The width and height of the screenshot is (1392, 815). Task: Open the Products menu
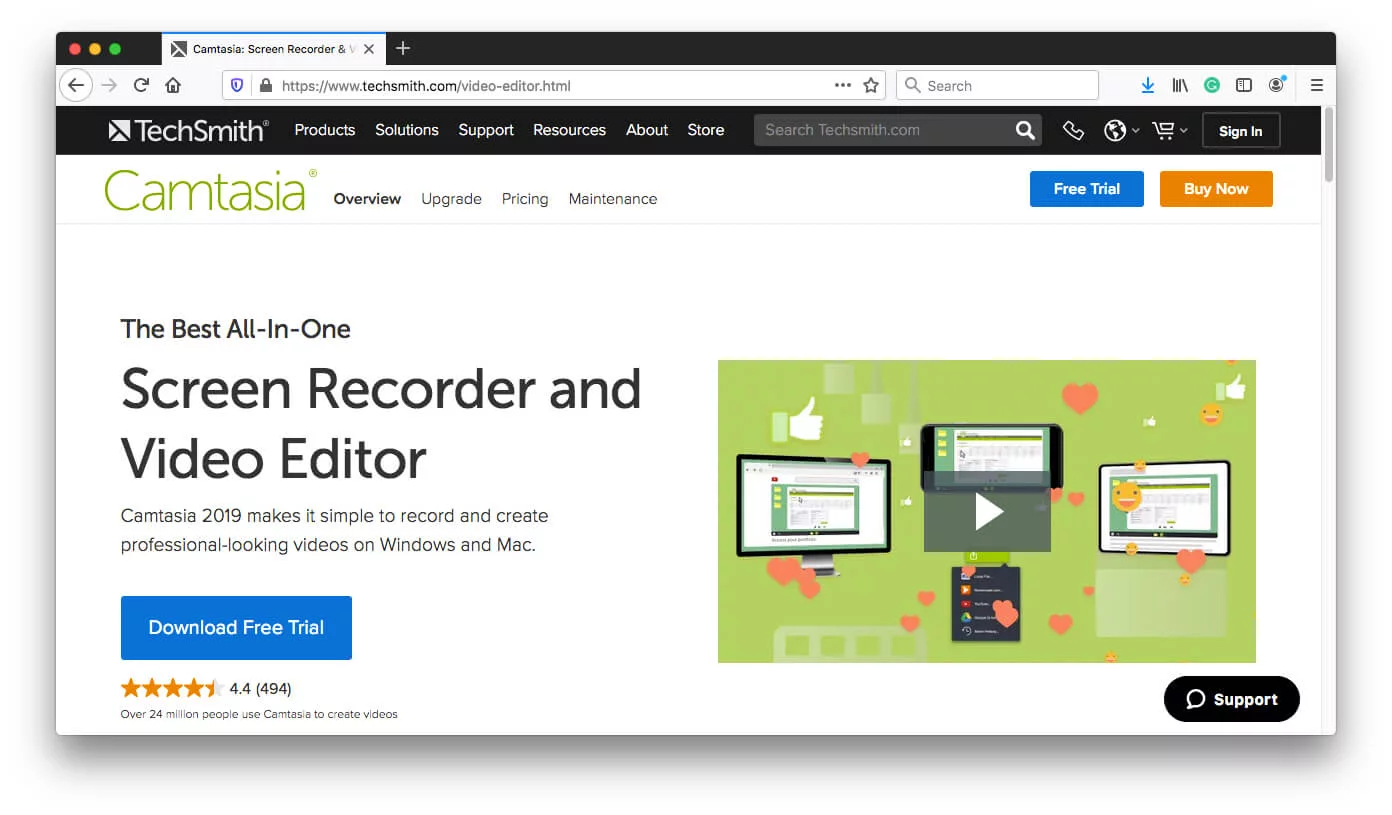coord(325,130)
